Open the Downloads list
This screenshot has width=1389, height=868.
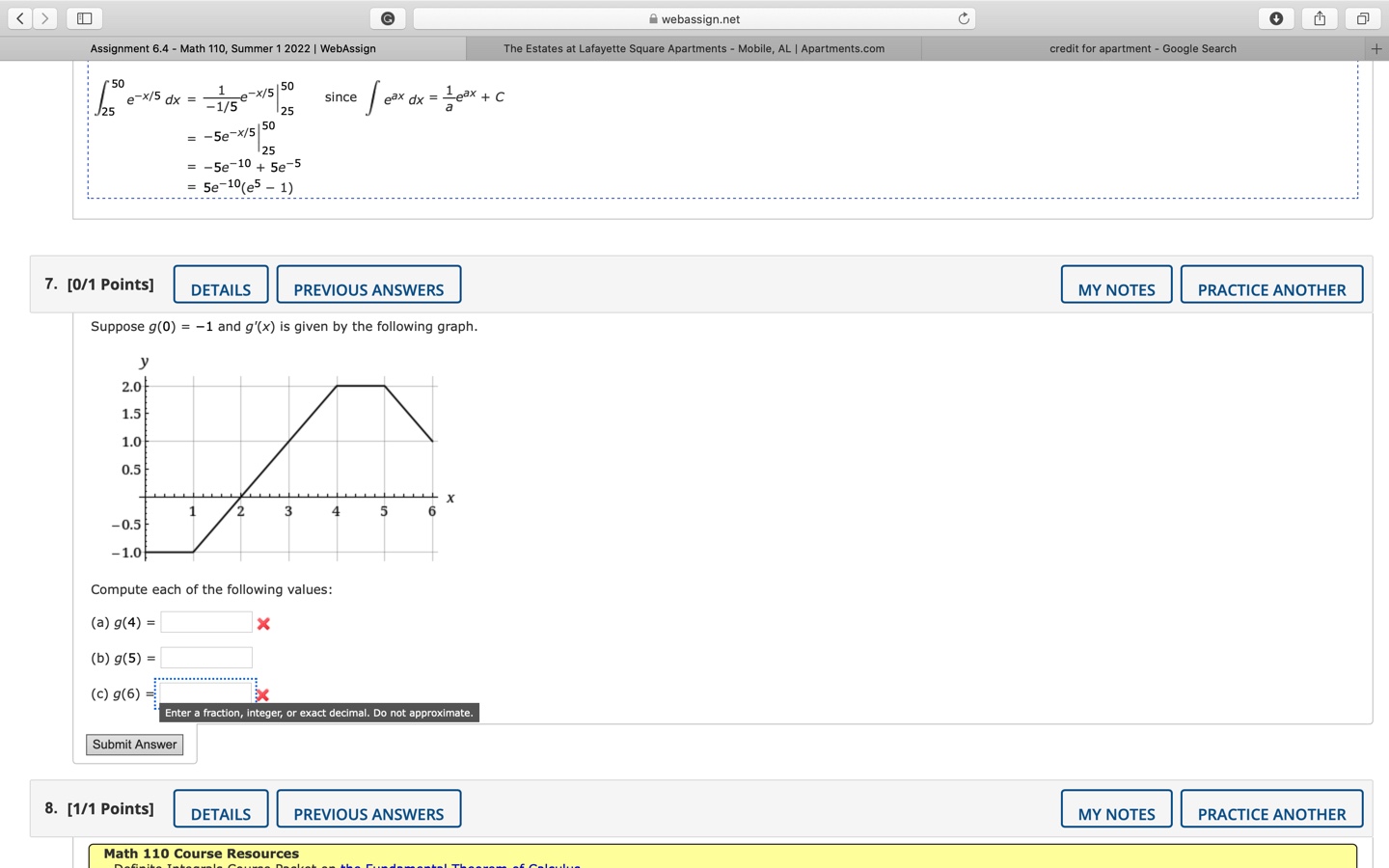(x=1275, y=17)
